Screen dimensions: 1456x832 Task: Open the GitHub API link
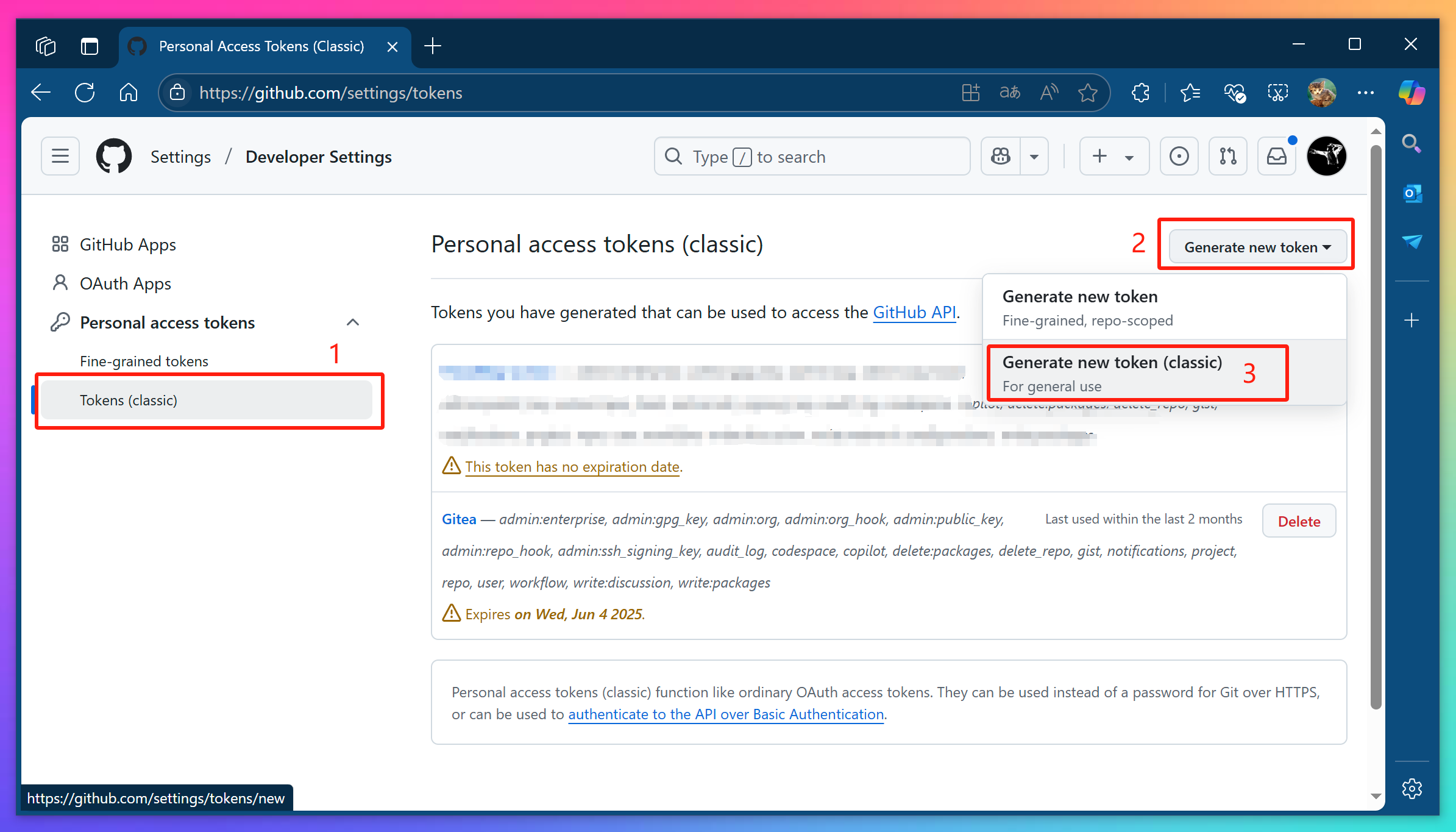tap(914, 312)
